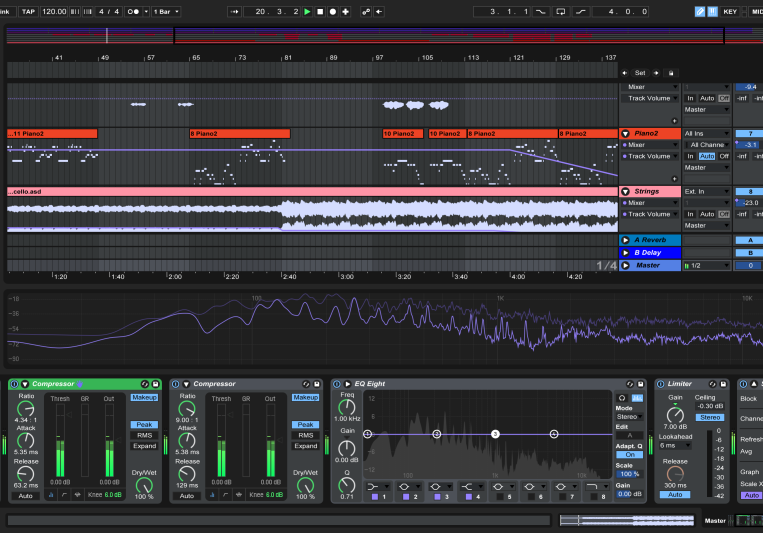The image size is (763, 533).
Task: Open the 1 Bar quantization menu
Action: coord(166,12)
